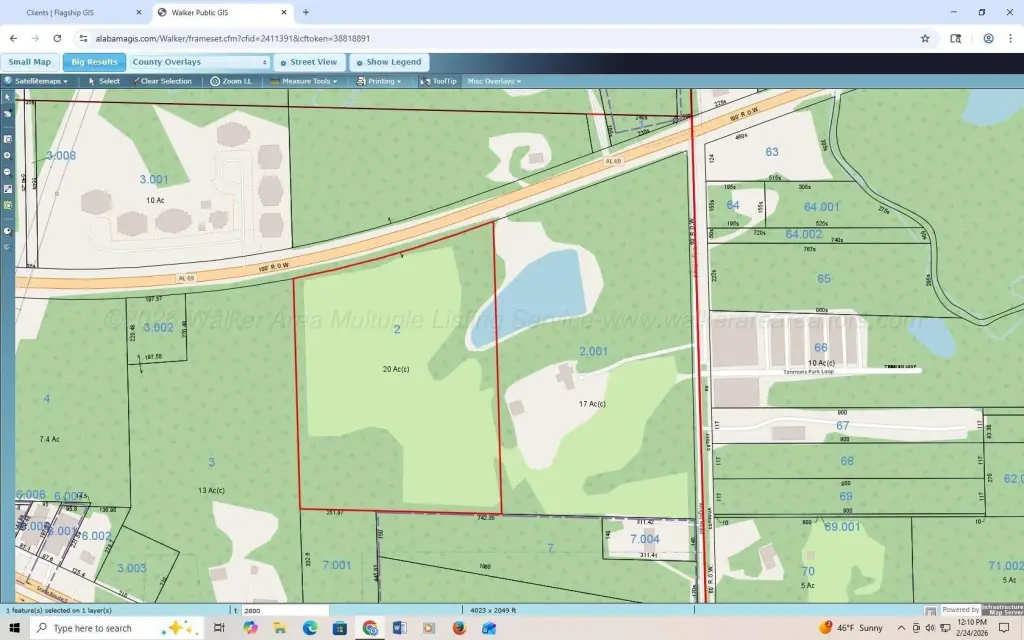Bookmark this page with the star icon
The width and height of the screenshot is (1024, 640).
tap(925, 38)
